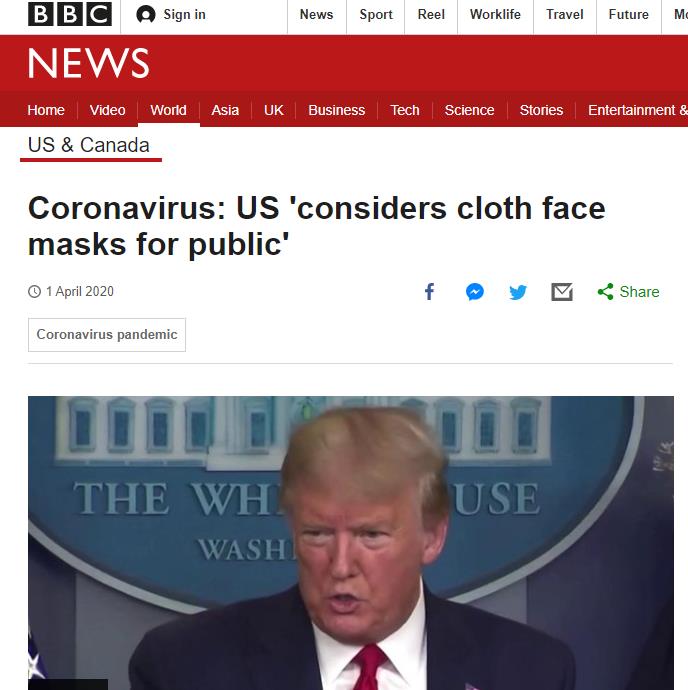The height and width of the screenshot is (690, 688).
Task: Open the Tech news tab
Action: [405, 110]
